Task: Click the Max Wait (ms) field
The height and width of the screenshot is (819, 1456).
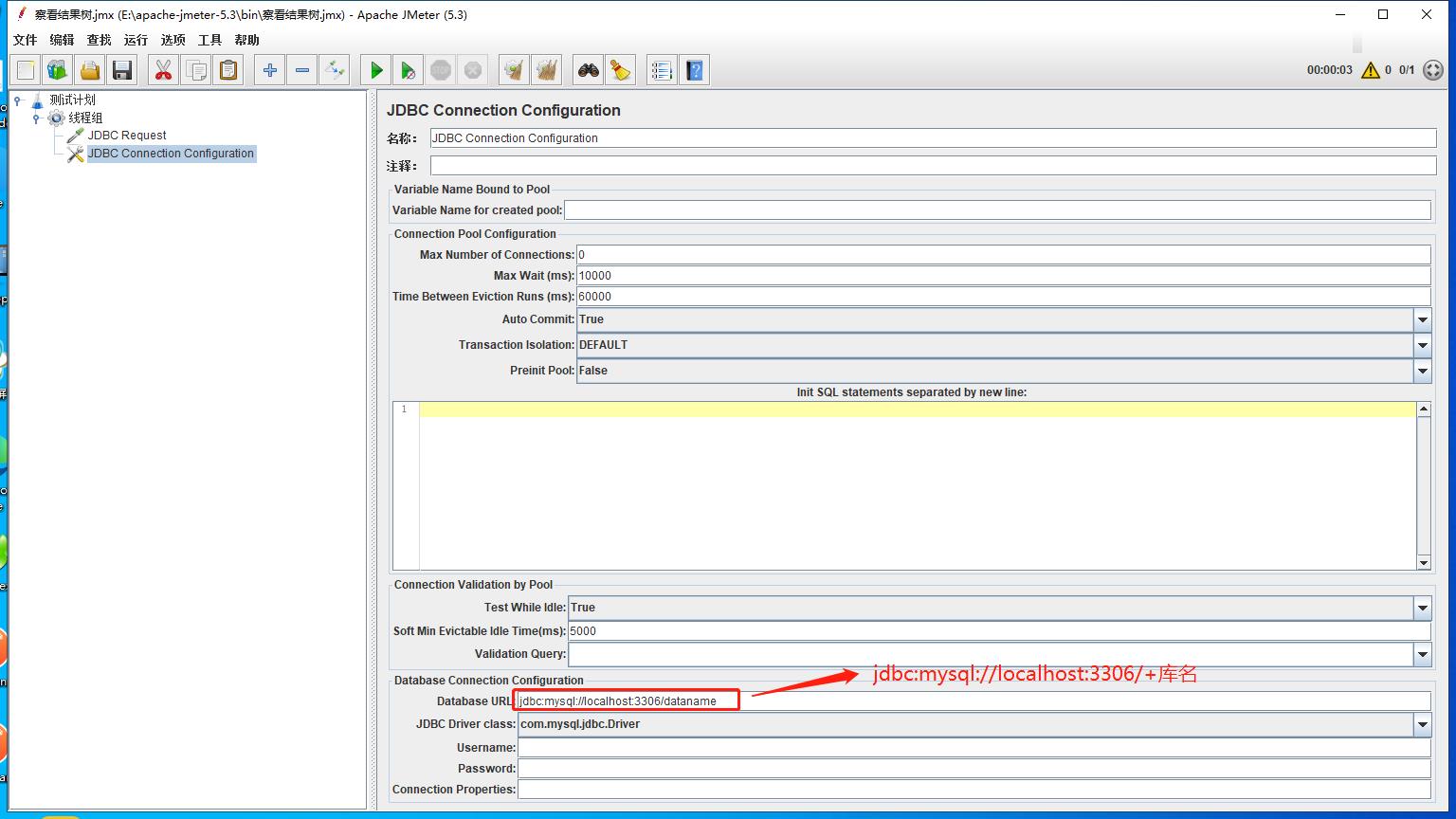Action: (x=1003, y=275)
